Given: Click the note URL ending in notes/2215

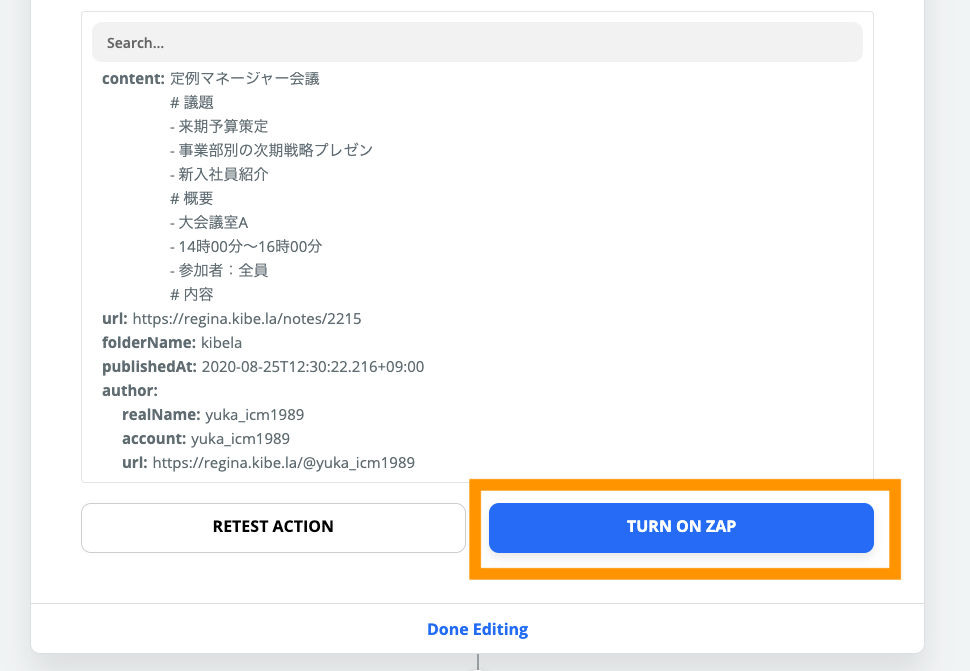Looking at the screenshot, I should [246, 319].
